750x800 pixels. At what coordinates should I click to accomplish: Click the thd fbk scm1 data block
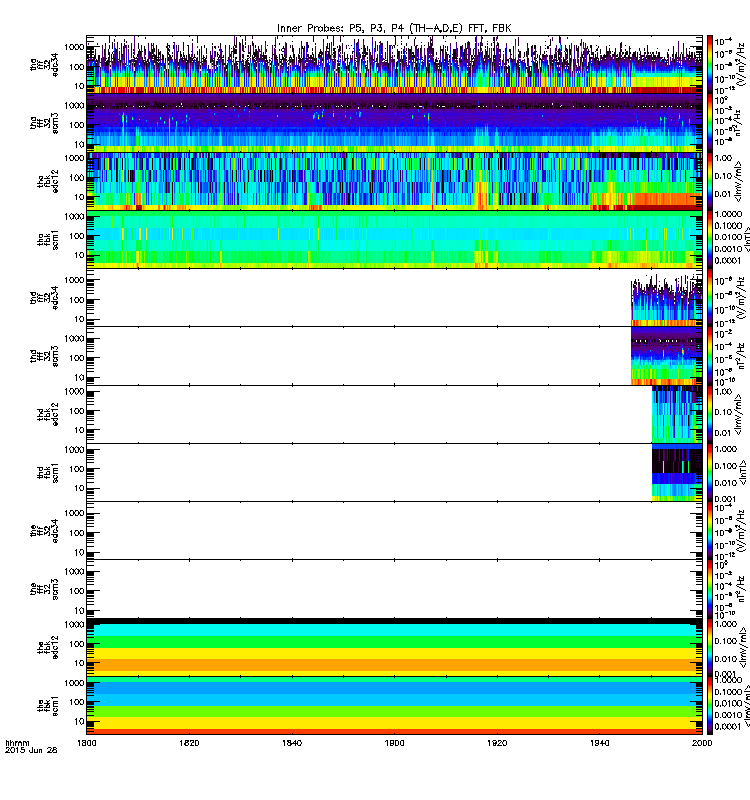coord(677,473)
